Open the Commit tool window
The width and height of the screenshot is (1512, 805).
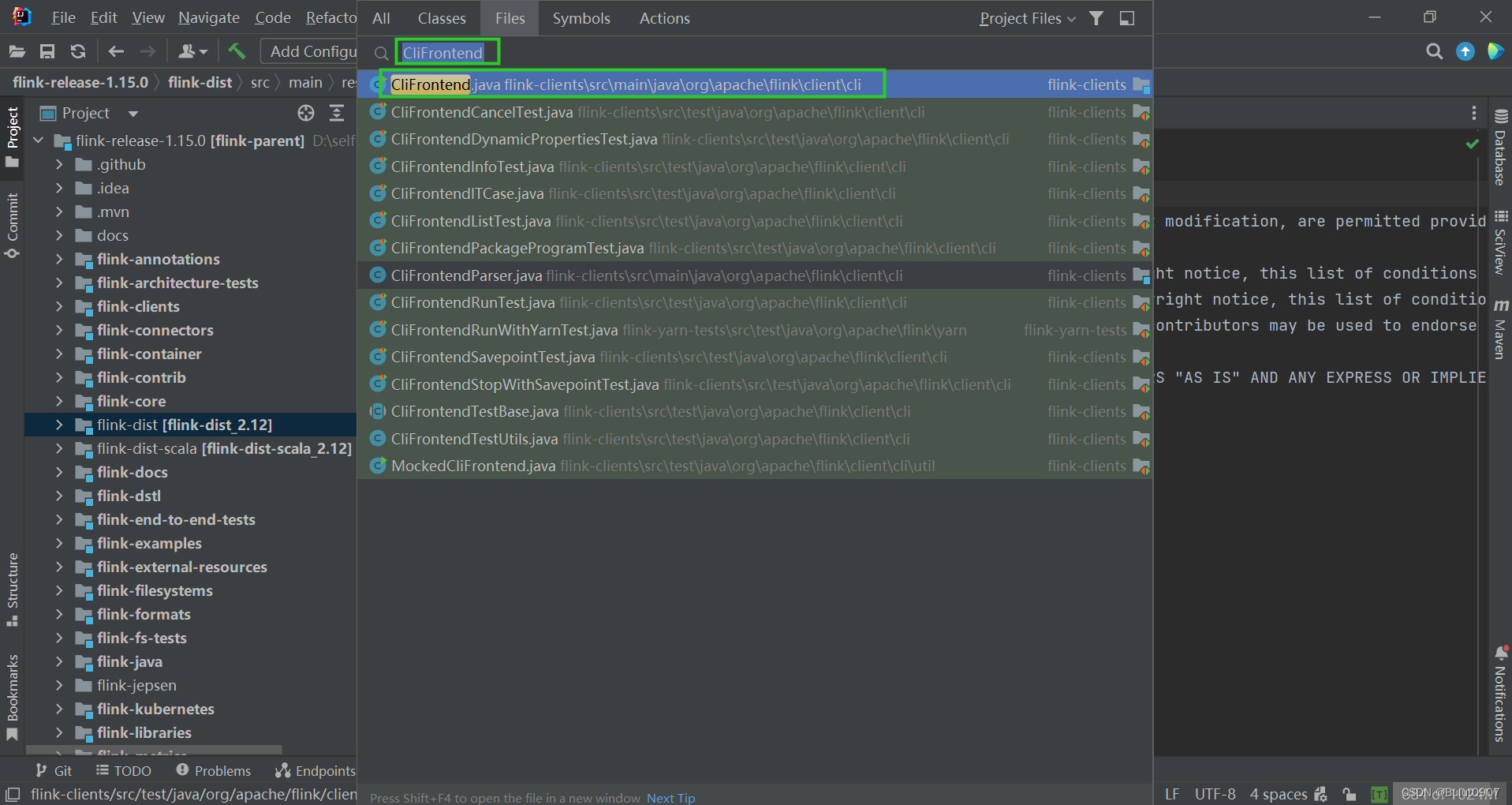click(13, 226)
